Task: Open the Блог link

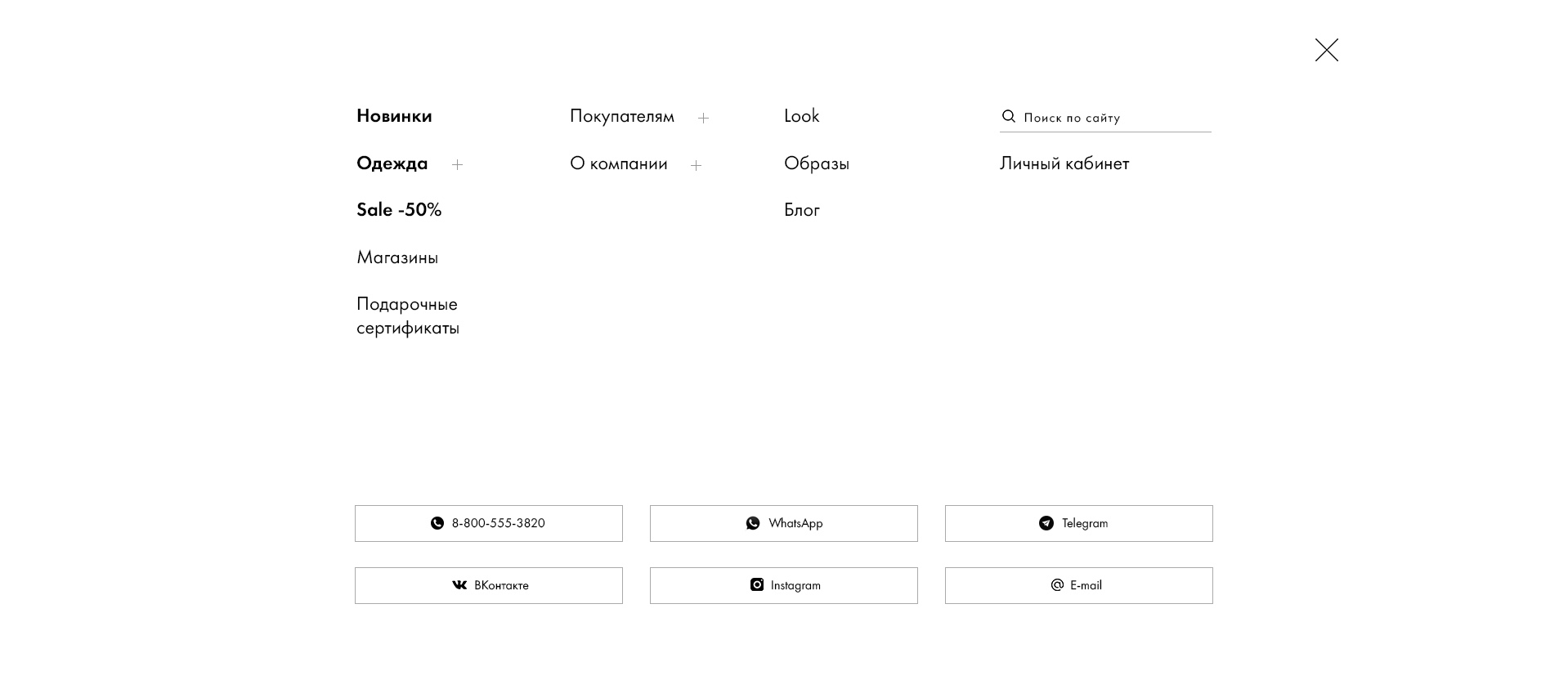Action: pos(802,210)
